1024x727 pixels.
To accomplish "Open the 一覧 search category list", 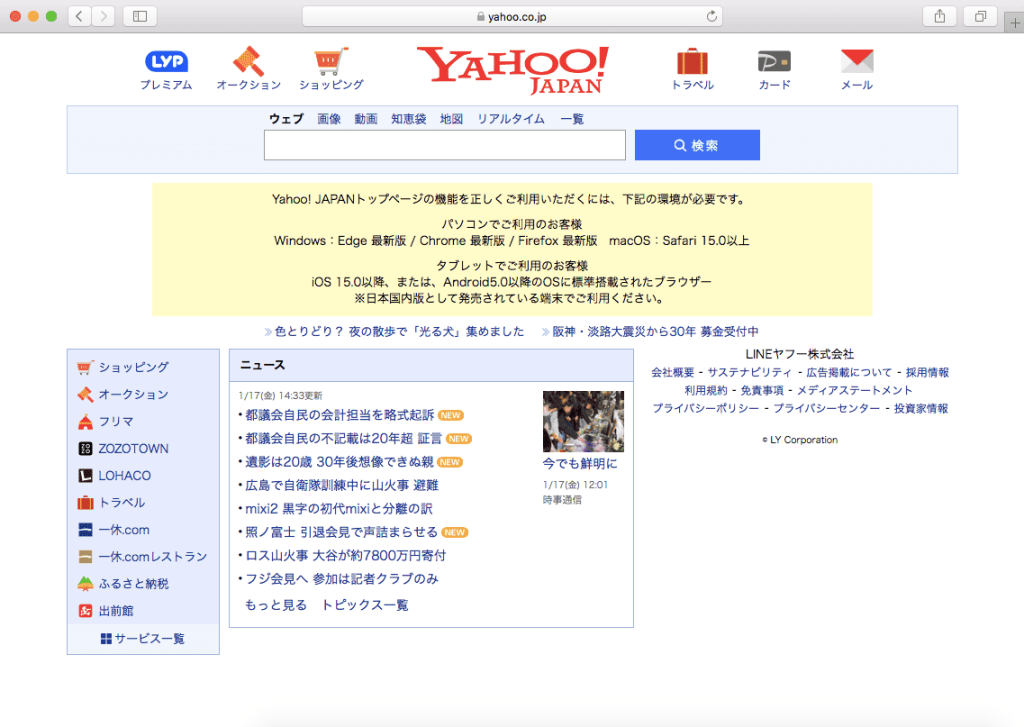I will click(x=572, y=119).
